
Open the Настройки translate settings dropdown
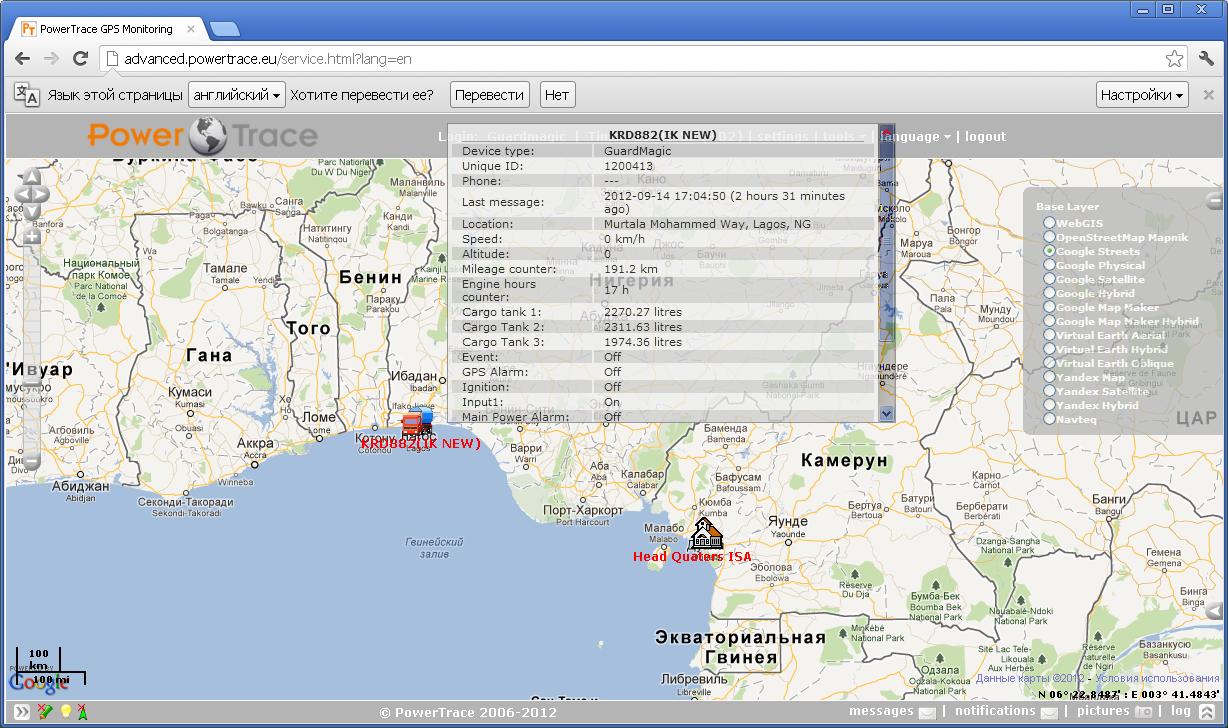point(1141,95)
